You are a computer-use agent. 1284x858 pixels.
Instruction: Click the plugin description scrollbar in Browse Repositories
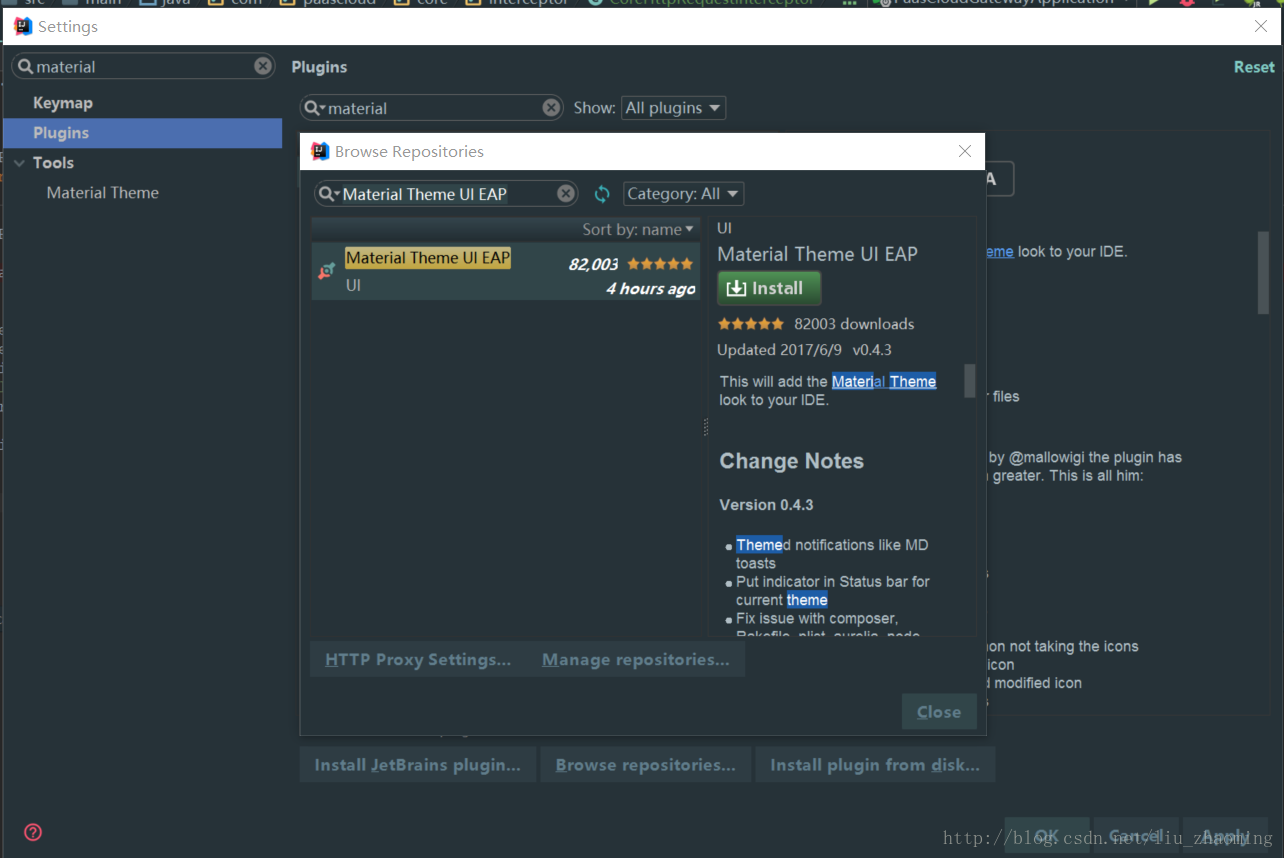[969, 381]
